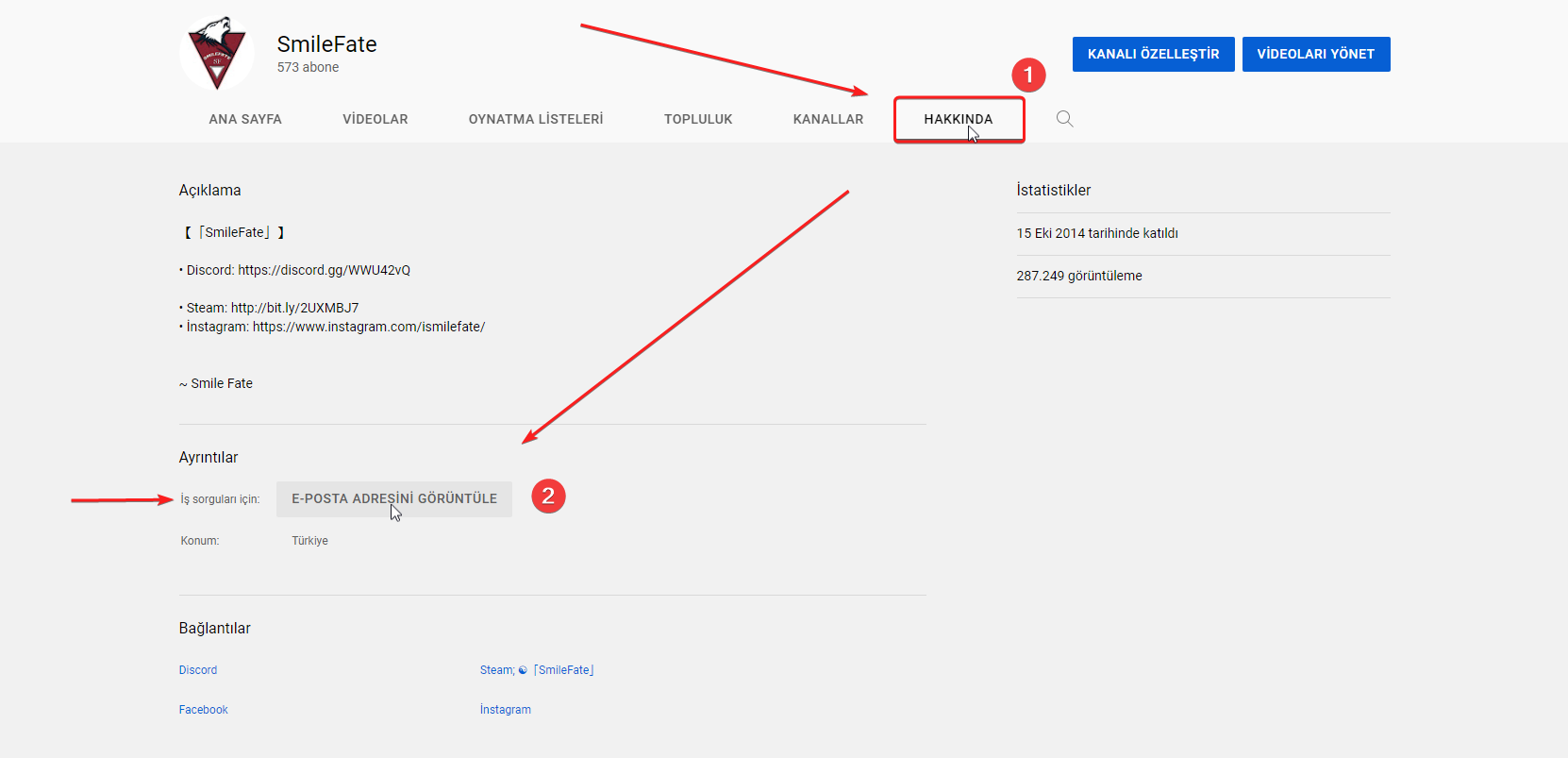Viewport: 1568px width, 758px height.
Task: Click the SmileFate channel avatar
Action: tap(217, 54)
